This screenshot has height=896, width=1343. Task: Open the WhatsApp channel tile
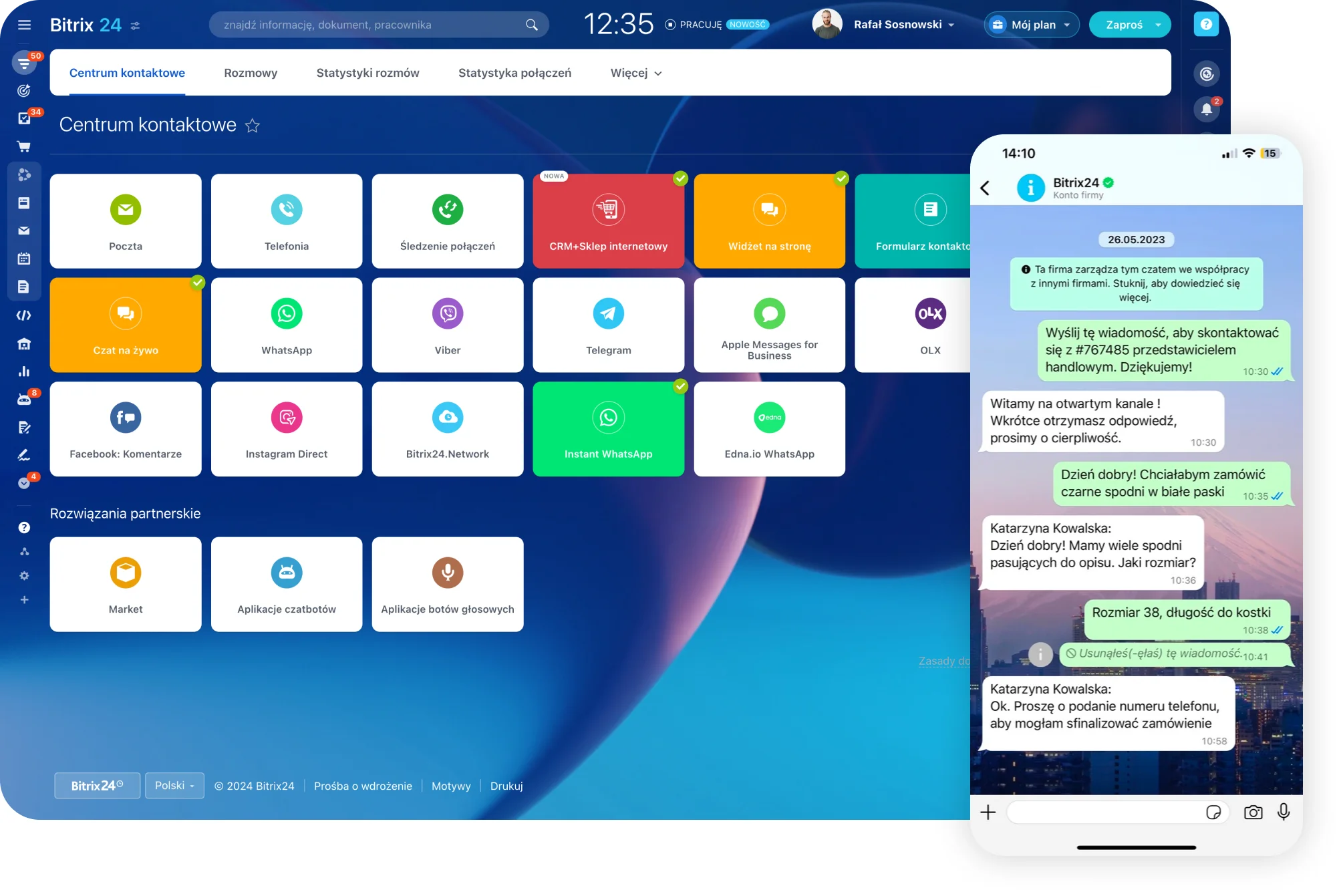(286, 325)
